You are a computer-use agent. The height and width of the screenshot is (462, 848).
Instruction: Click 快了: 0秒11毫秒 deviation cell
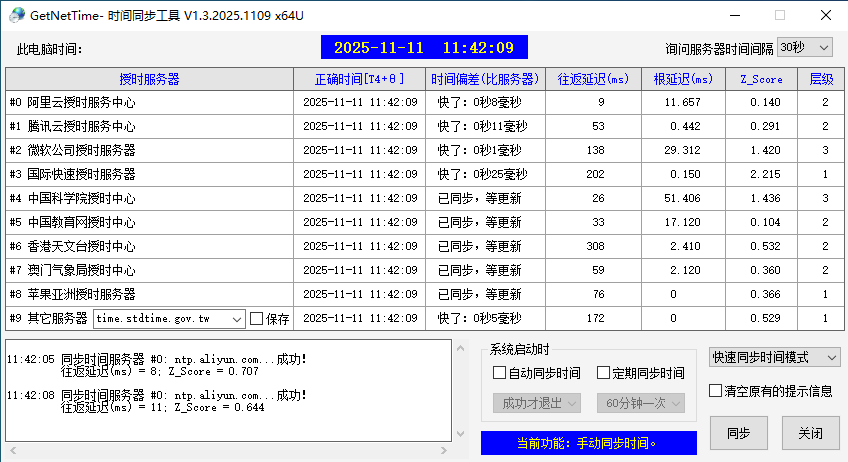click(x=485, y=126)
